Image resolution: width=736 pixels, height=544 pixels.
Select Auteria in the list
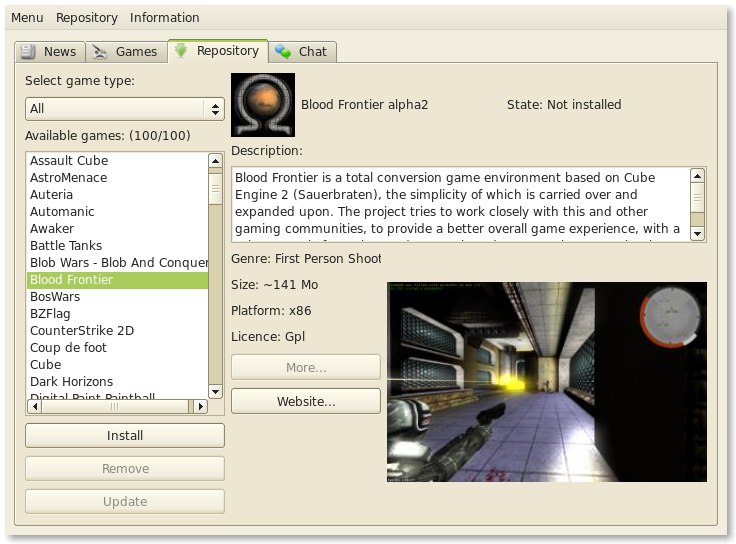tap(117, 194)
